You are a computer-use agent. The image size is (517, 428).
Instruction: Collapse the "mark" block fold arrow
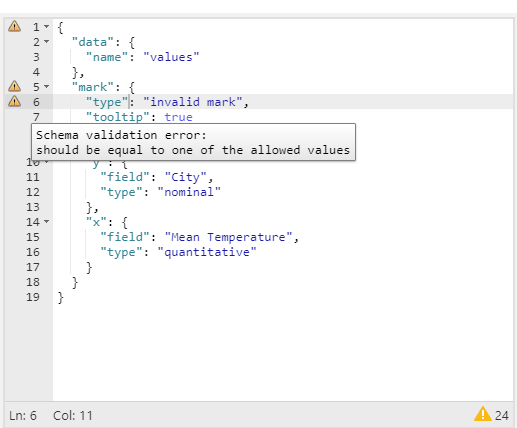tap(47, 86)
